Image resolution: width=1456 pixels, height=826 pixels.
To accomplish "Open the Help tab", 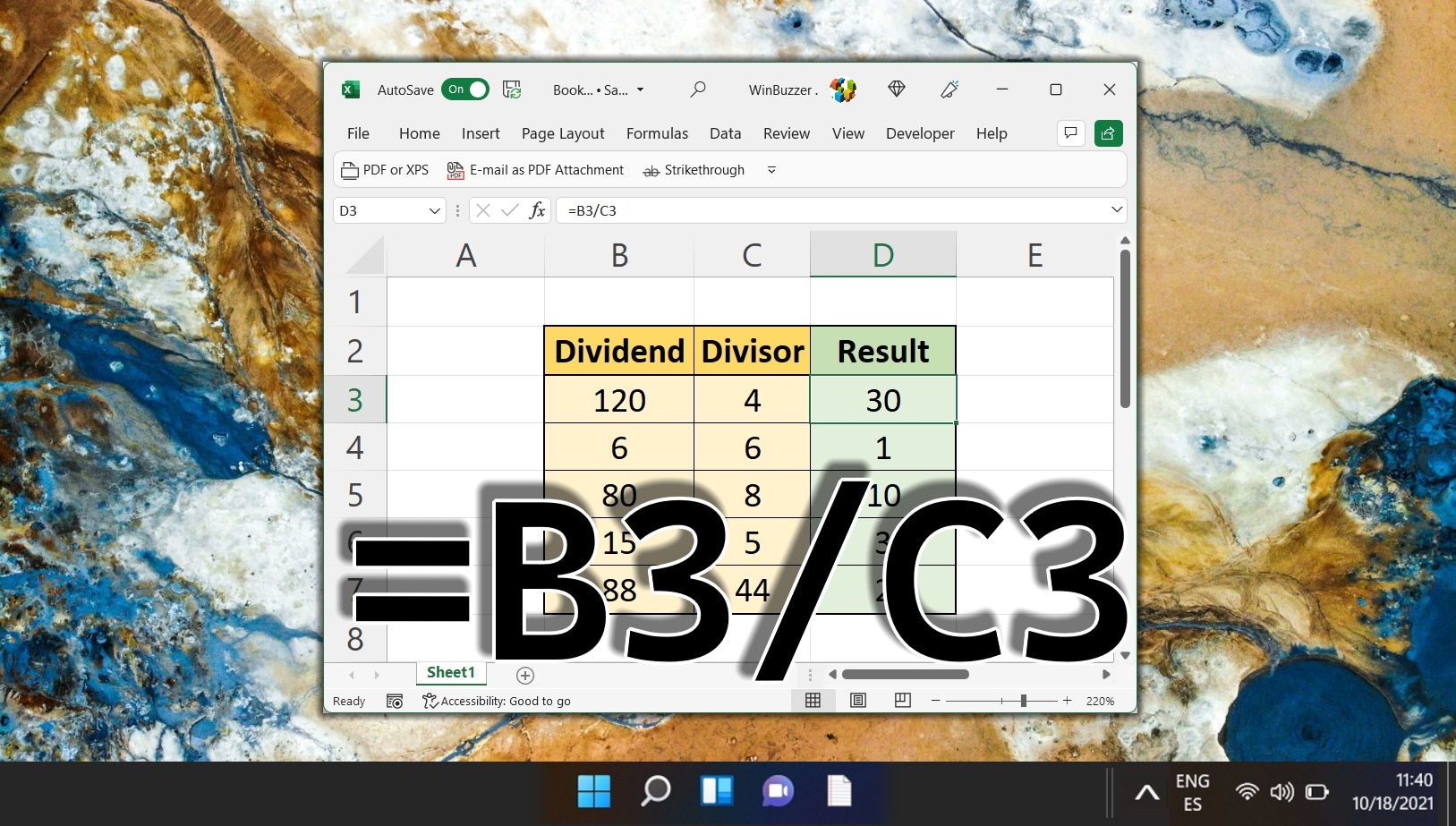I will (x=992, y=133).
